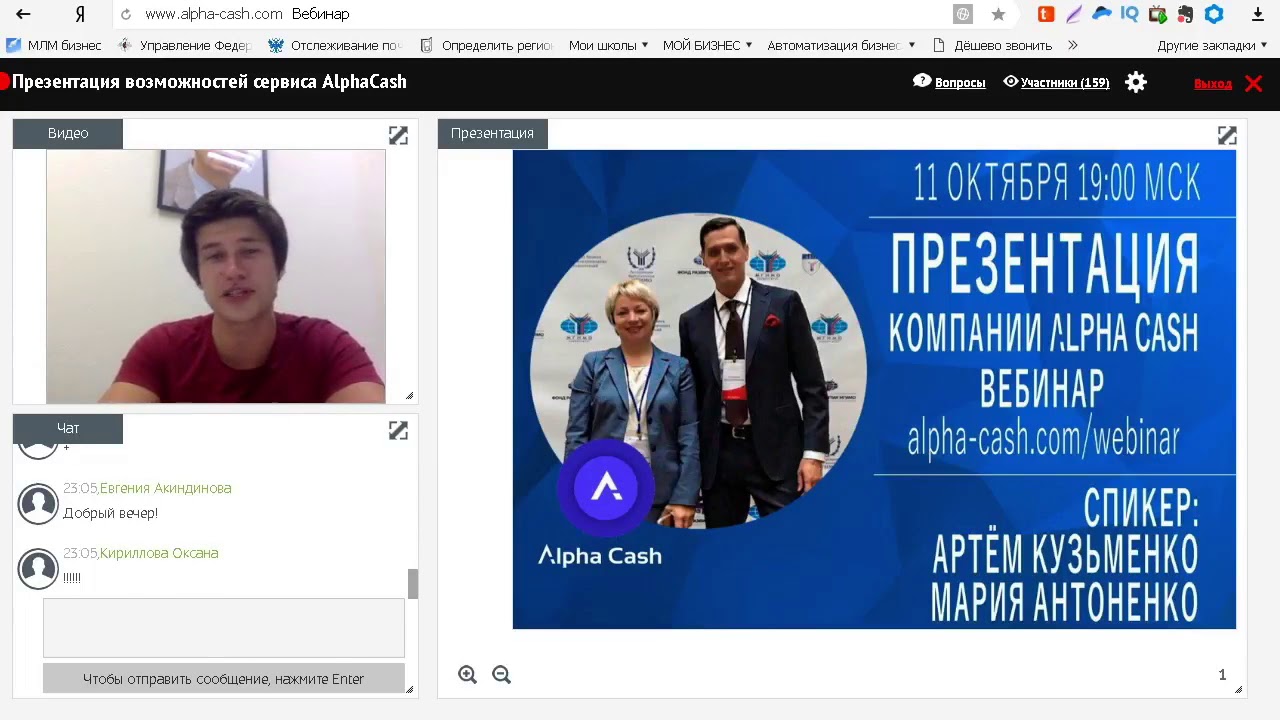This screenshot has height=720, width=1280.
Task: Open 'МЛМ бизнес' bookmark
Action: coord(54,45)
